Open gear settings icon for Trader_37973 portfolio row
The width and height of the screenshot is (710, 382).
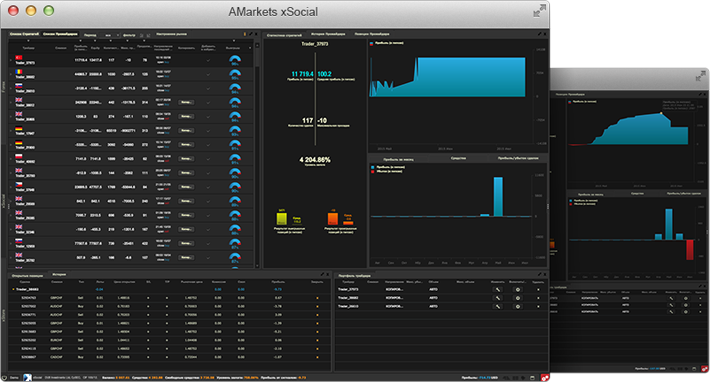pyautogui.click(x=518, y=290)
